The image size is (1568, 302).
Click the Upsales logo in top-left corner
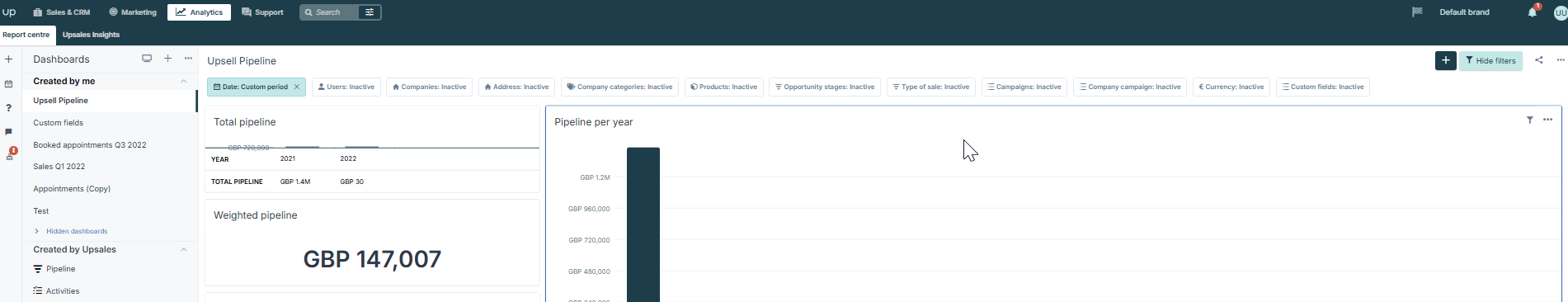click(9, 12)
